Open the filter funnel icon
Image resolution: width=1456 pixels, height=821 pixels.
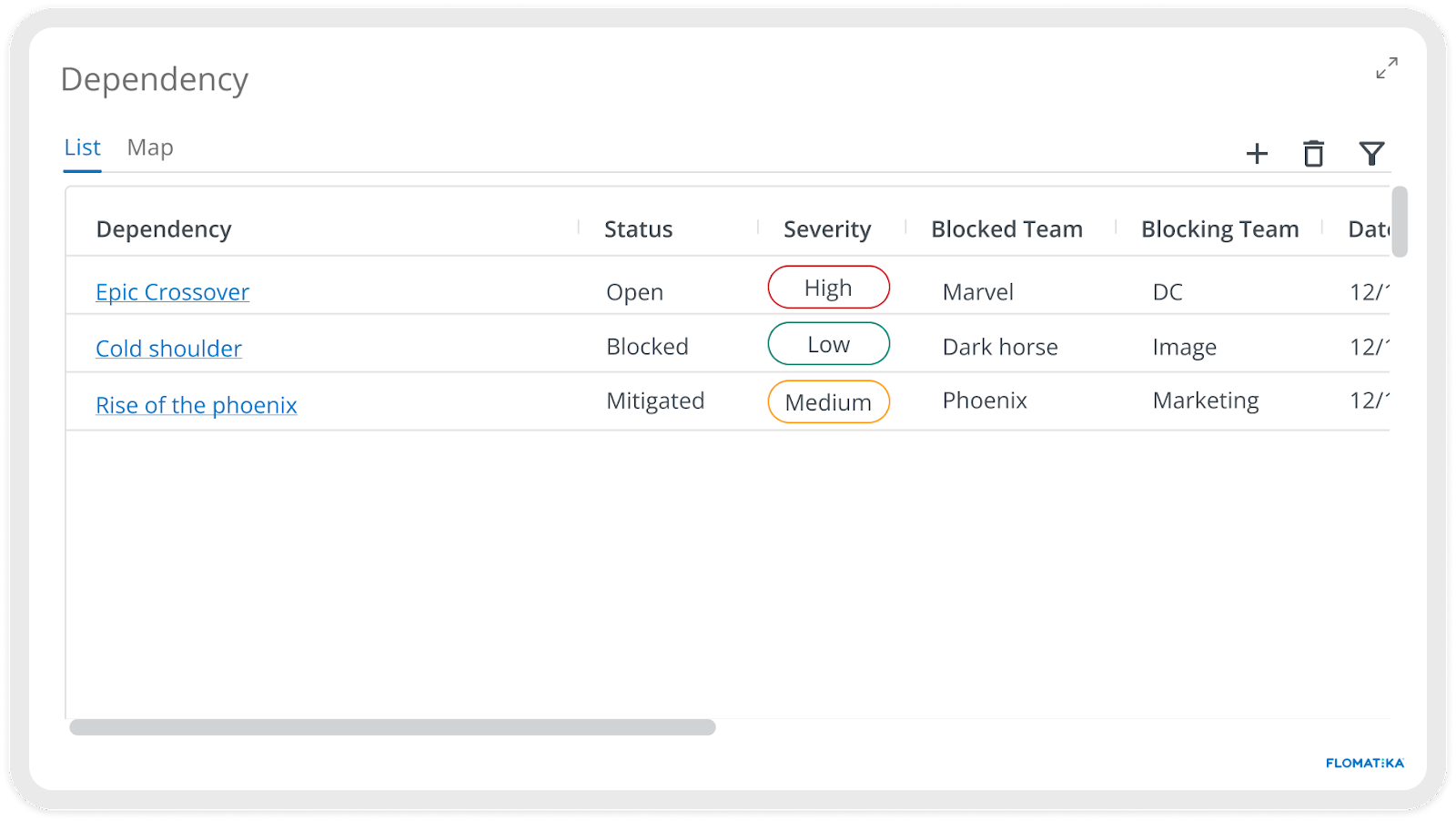pyautogui.click(x=1371, y=153)
